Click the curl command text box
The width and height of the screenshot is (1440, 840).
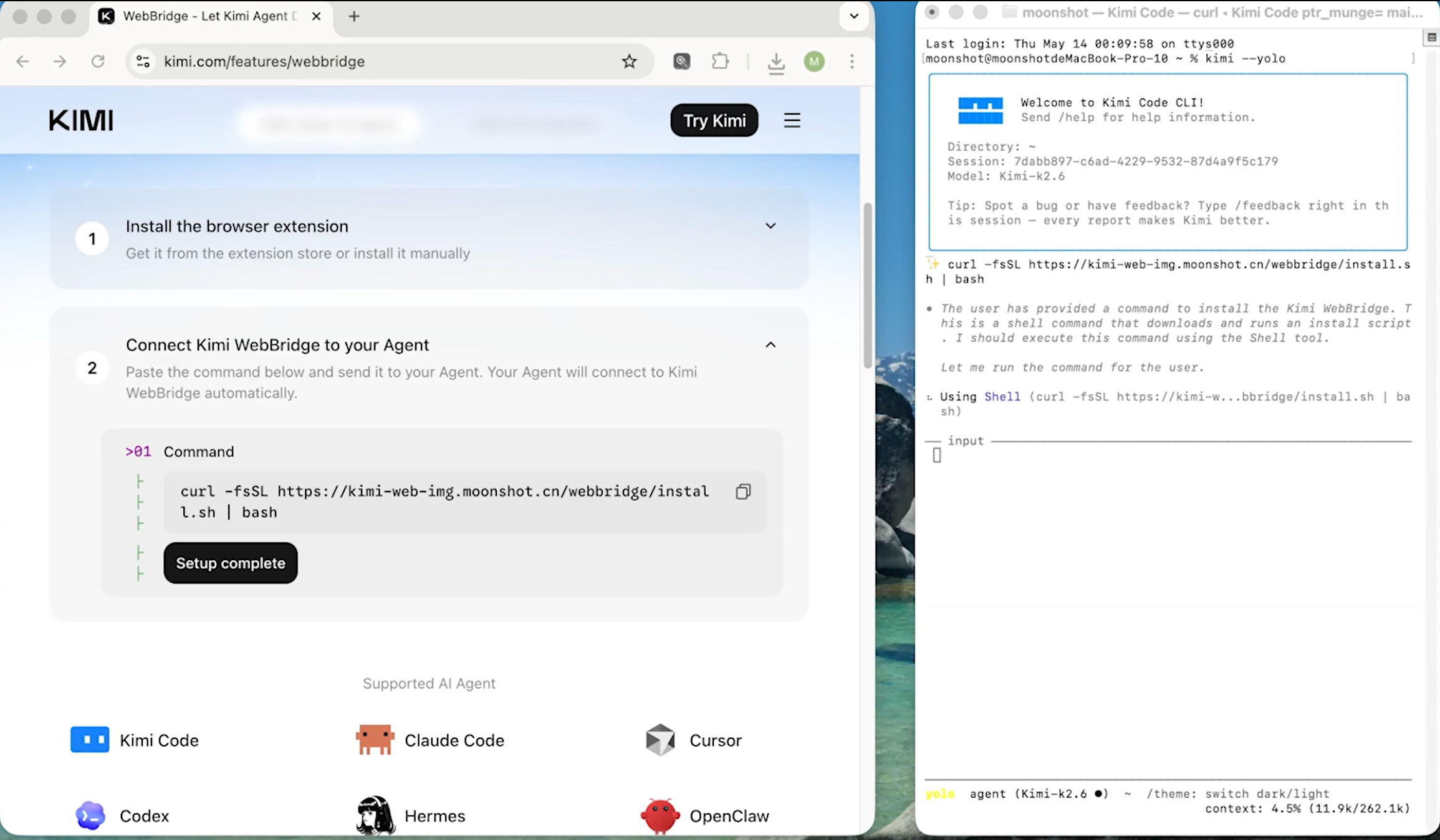(x=464, y=502)
